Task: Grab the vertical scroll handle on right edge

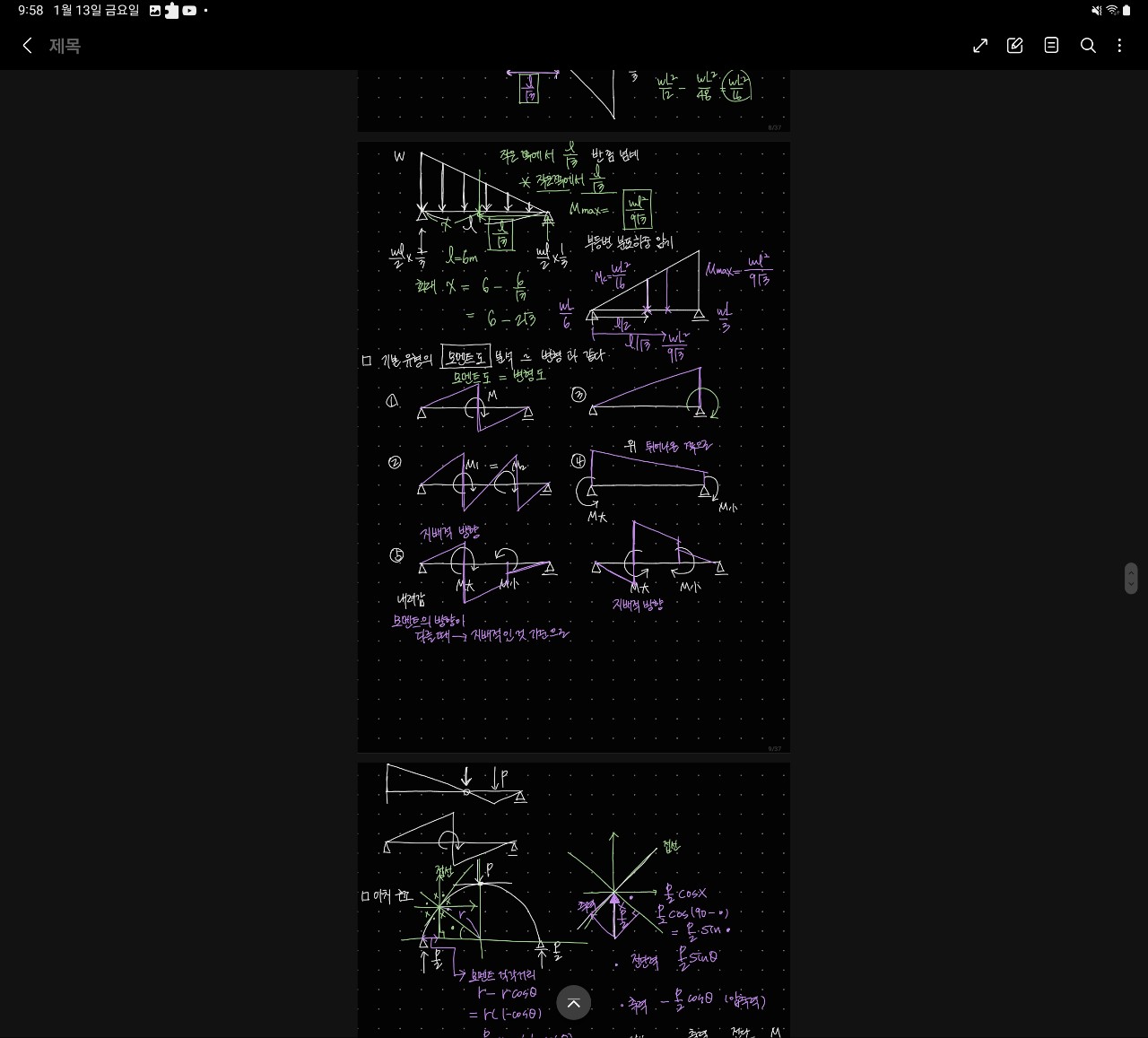Action: point(1131,579)
